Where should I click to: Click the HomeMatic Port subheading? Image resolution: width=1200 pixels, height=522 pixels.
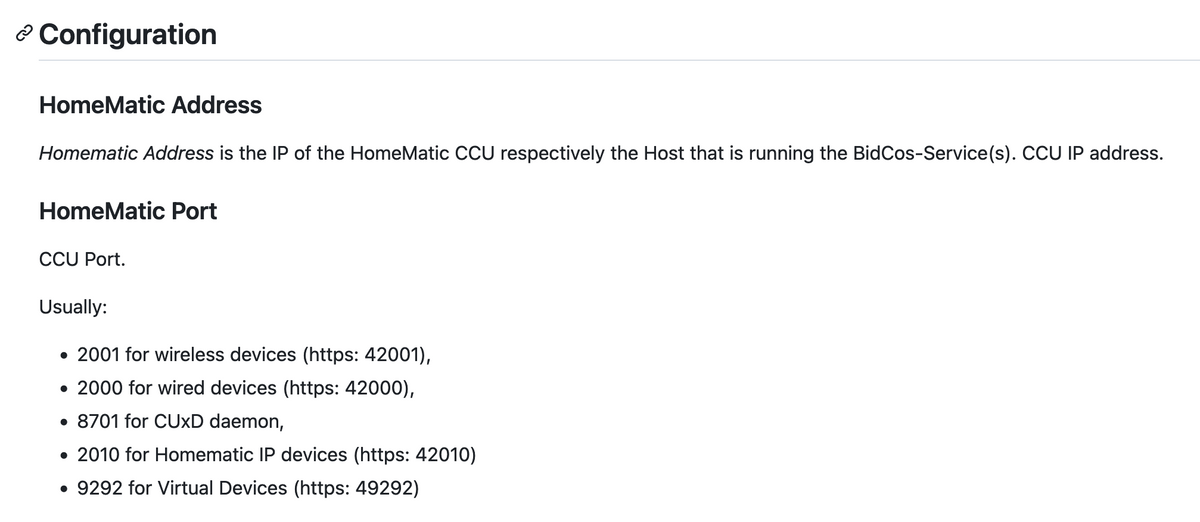click(x=128, y=212)
